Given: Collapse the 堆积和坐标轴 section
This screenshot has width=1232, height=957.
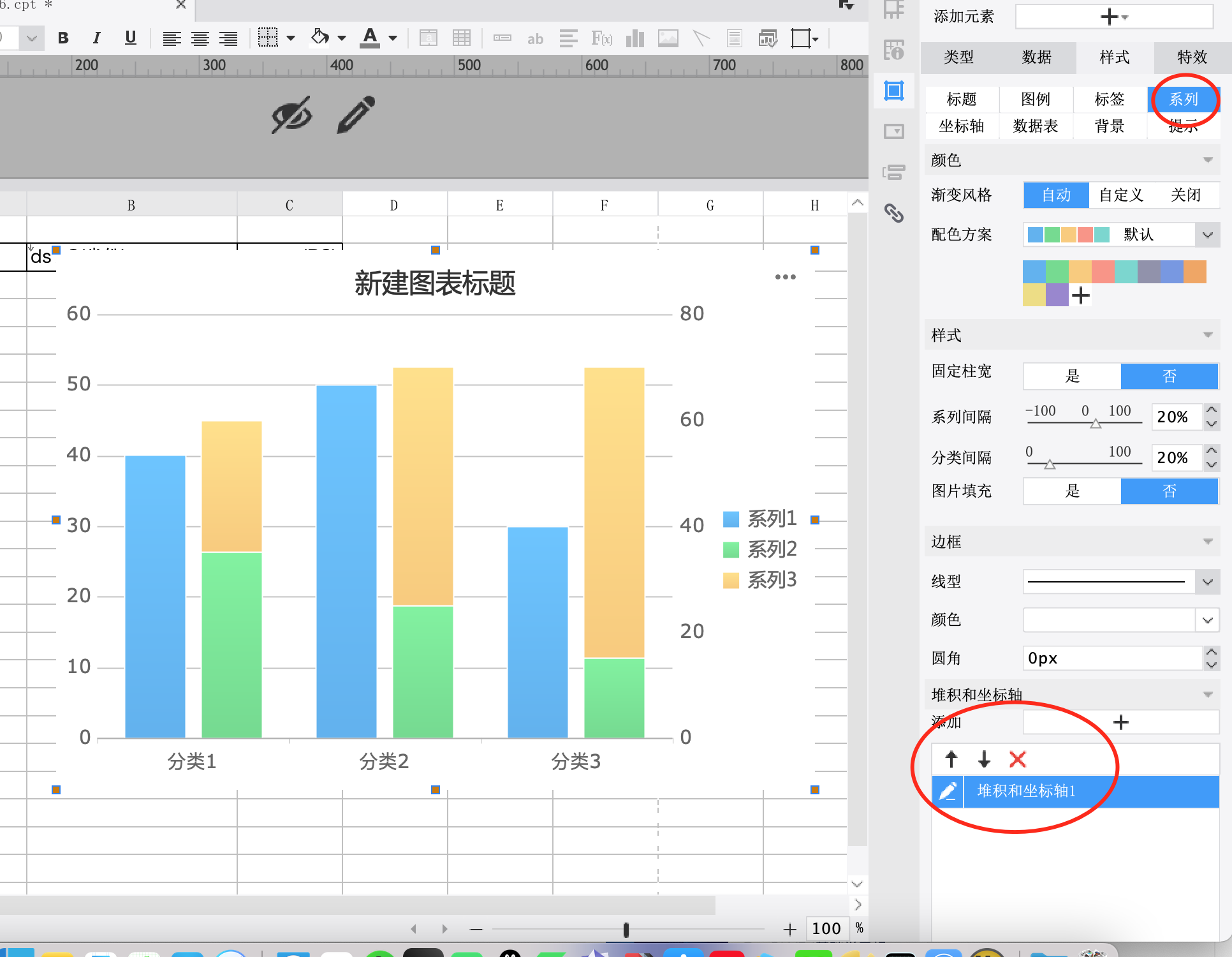Looking at the screenshot, I should point(1208,694).
